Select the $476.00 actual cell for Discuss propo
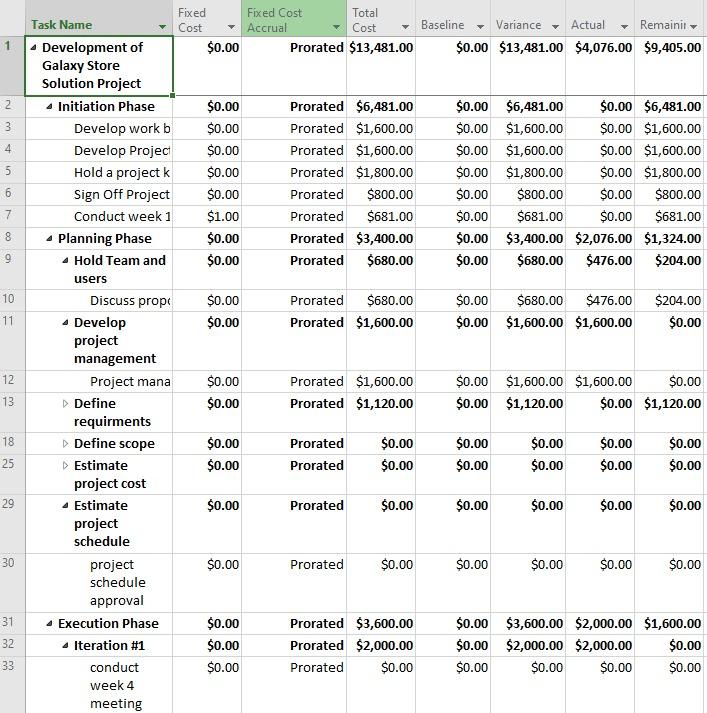 (600, 301)
